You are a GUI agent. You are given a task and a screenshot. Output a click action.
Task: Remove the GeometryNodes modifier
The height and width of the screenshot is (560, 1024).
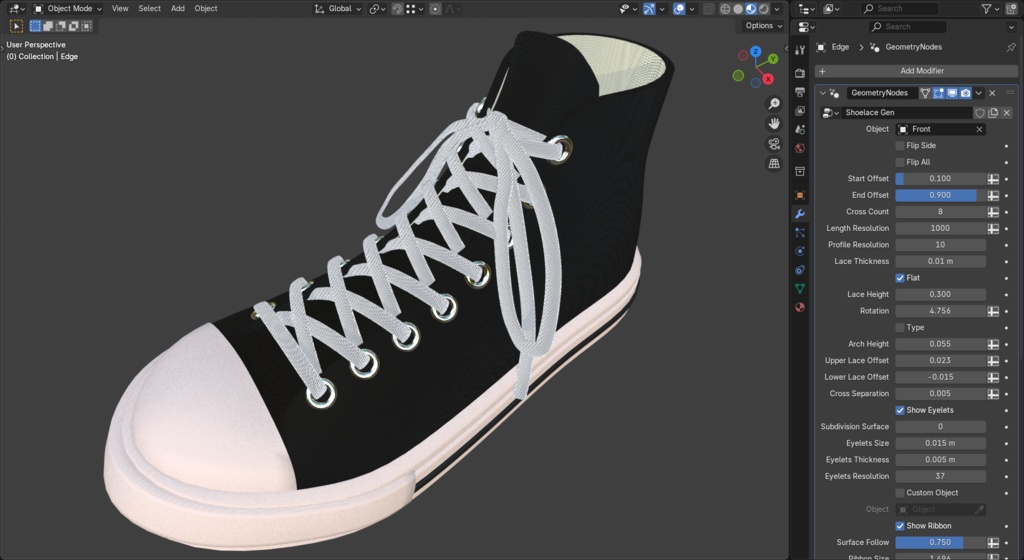pos(993,93)
